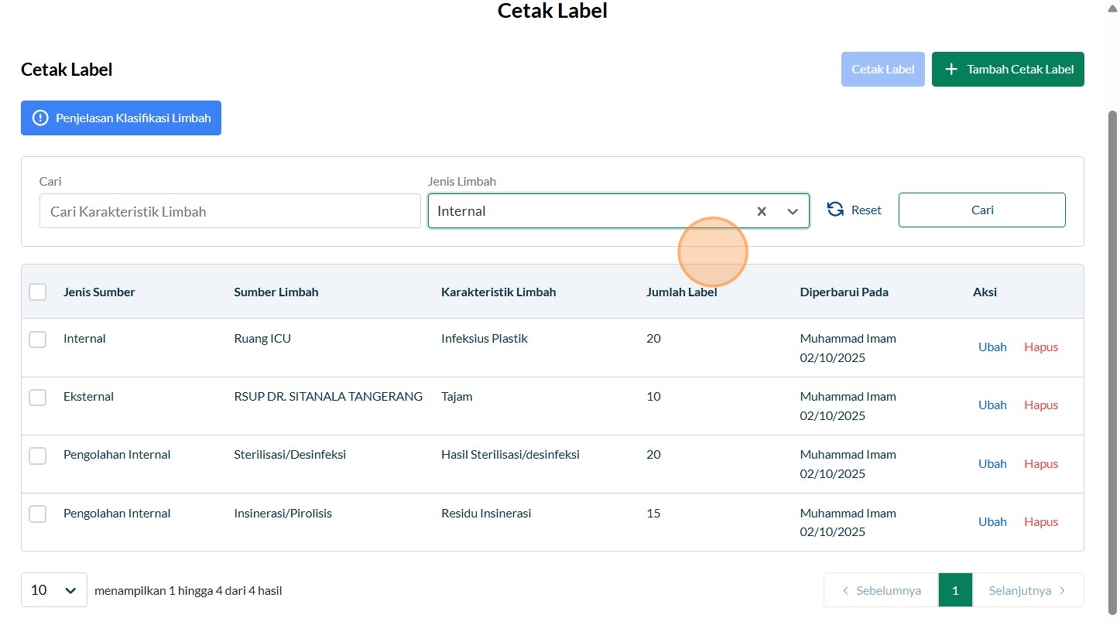Image resolution: width=1120 pixels, height=625 pixels.
Task: Go to page 1 in pagination
Action: coord(955,590)
